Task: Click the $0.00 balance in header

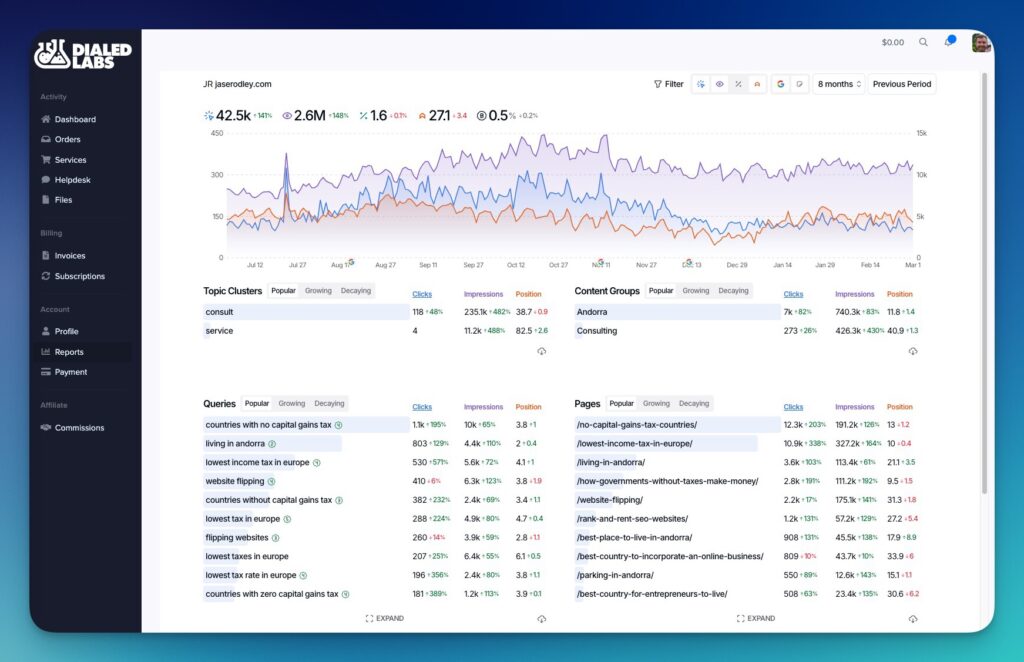Action: click(893, 42)
